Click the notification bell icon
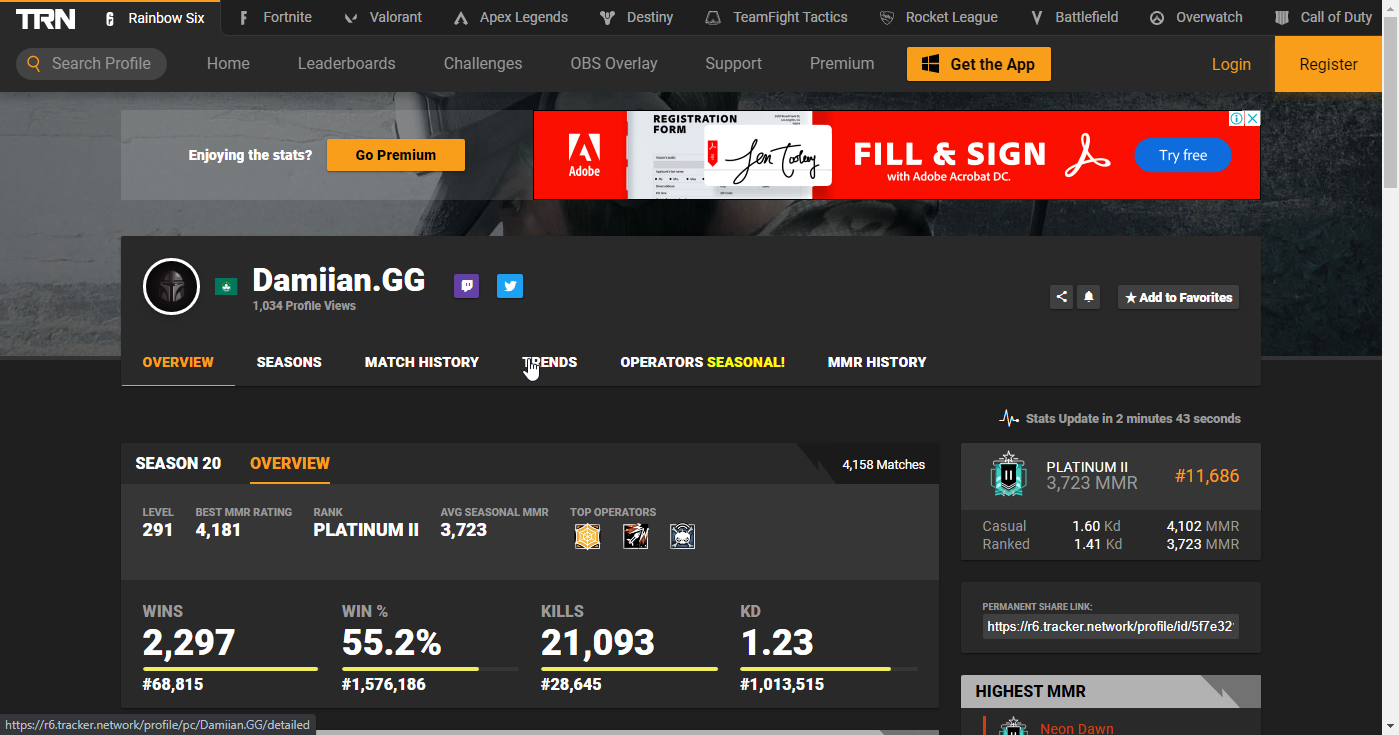 pyautogui.click(x=1089, y=297)
